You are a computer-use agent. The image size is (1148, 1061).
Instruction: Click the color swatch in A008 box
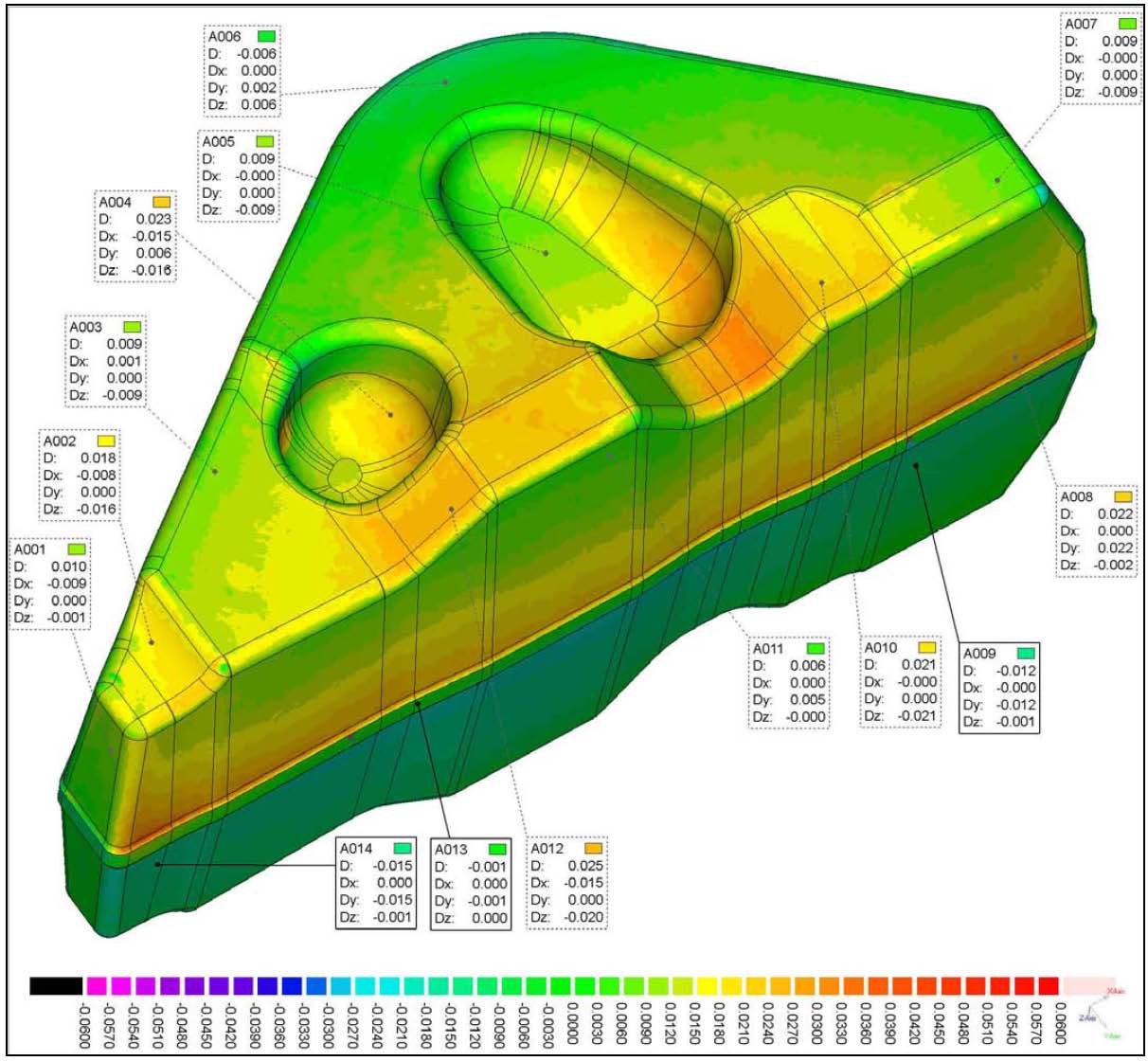pyautogui.click(x=1123, y=496)
